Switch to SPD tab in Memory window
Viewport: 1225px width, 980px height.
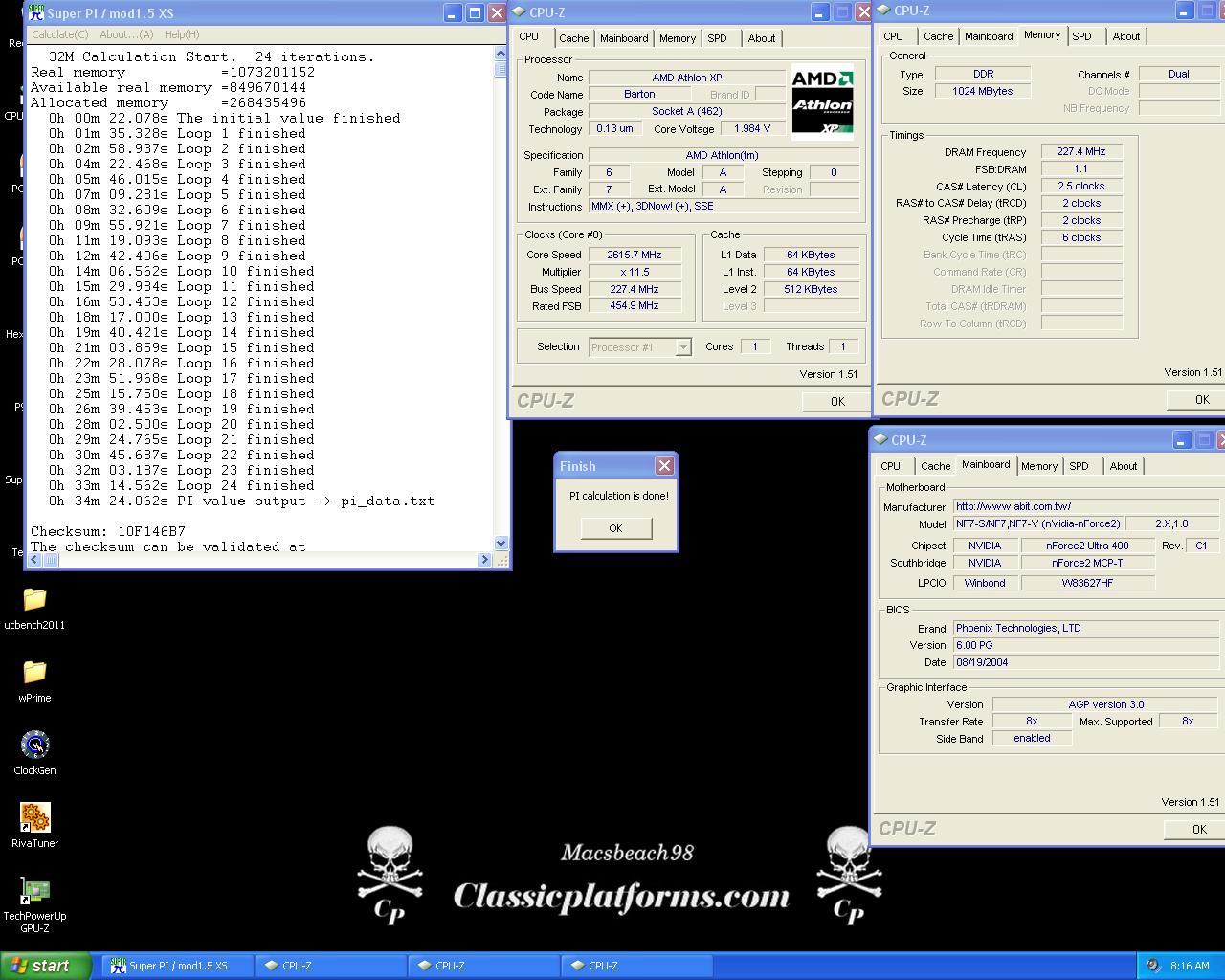[1081, 36]
